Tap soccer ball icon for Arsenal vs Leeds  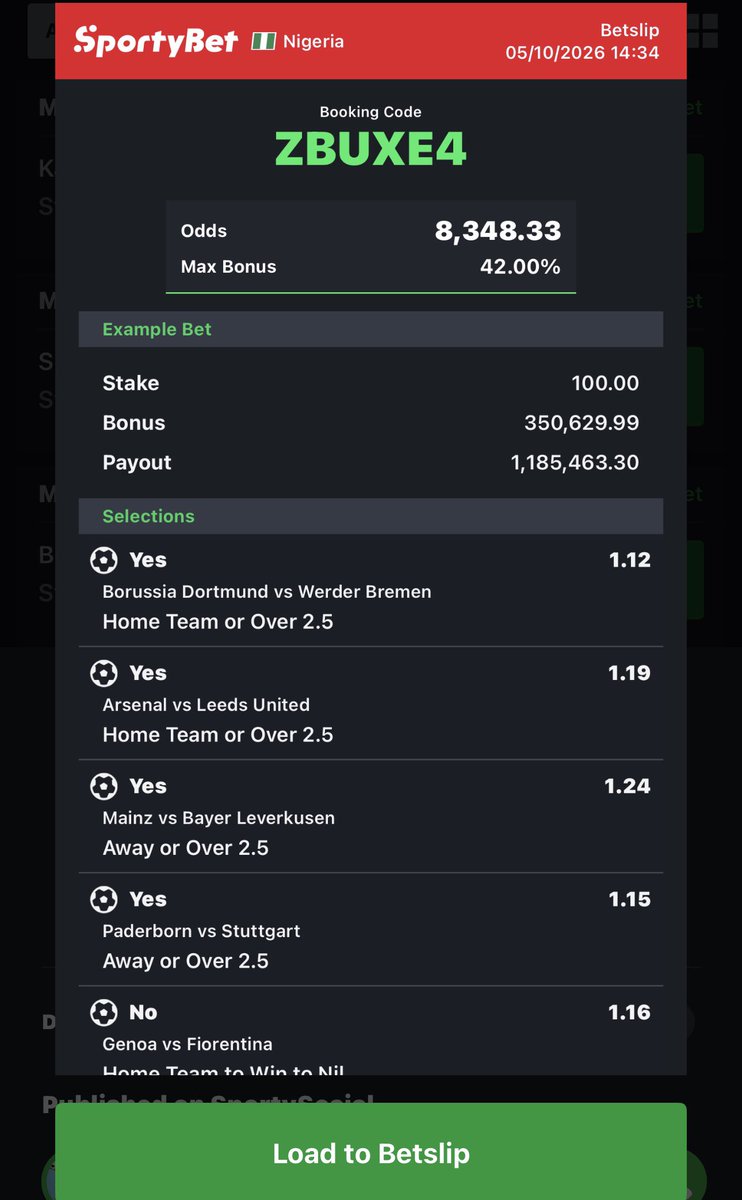click(104, 673)
